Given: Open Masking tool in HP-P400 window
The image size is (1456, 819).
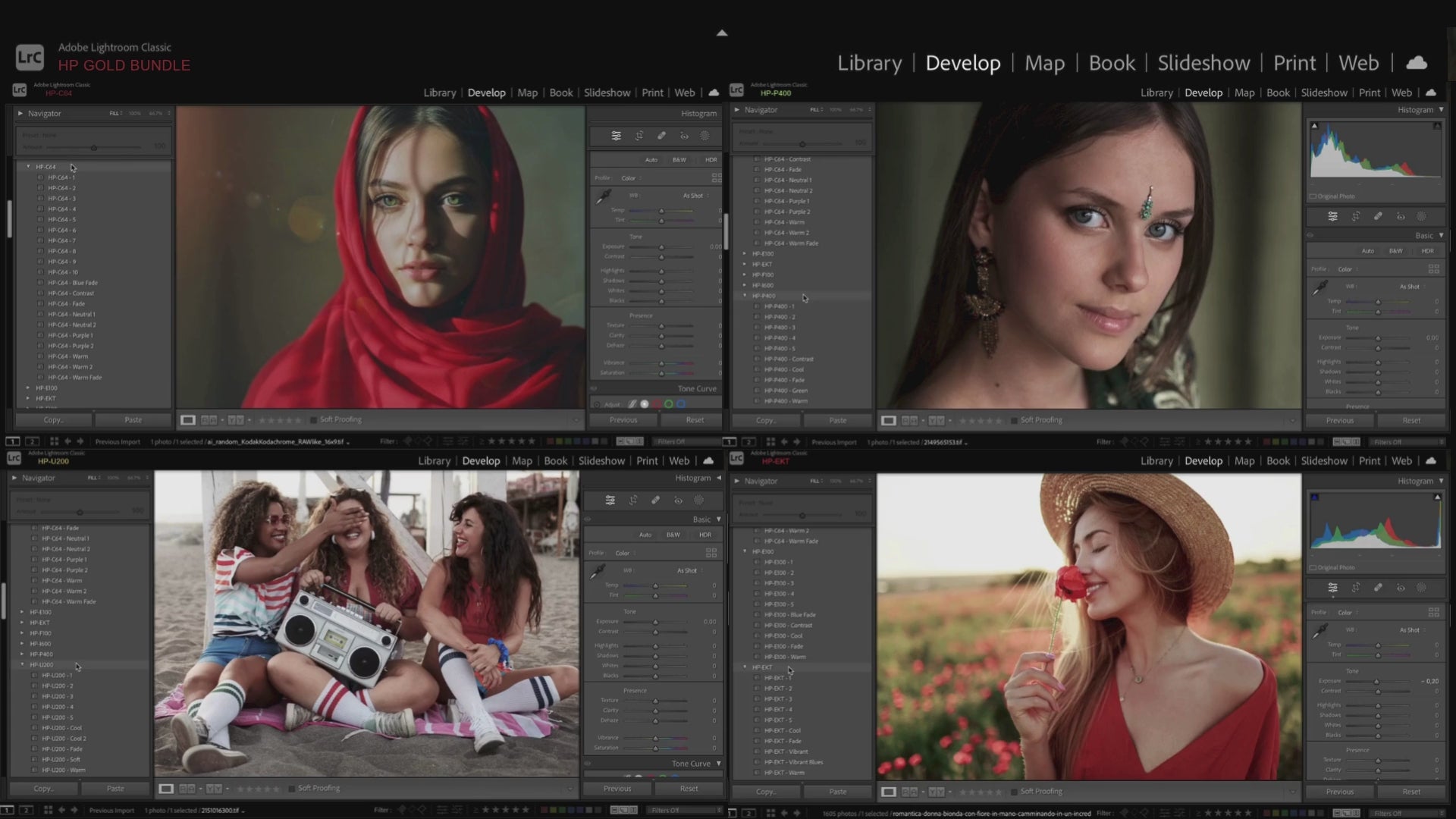Looking at the screenshot, I should tap(1422, 217).
